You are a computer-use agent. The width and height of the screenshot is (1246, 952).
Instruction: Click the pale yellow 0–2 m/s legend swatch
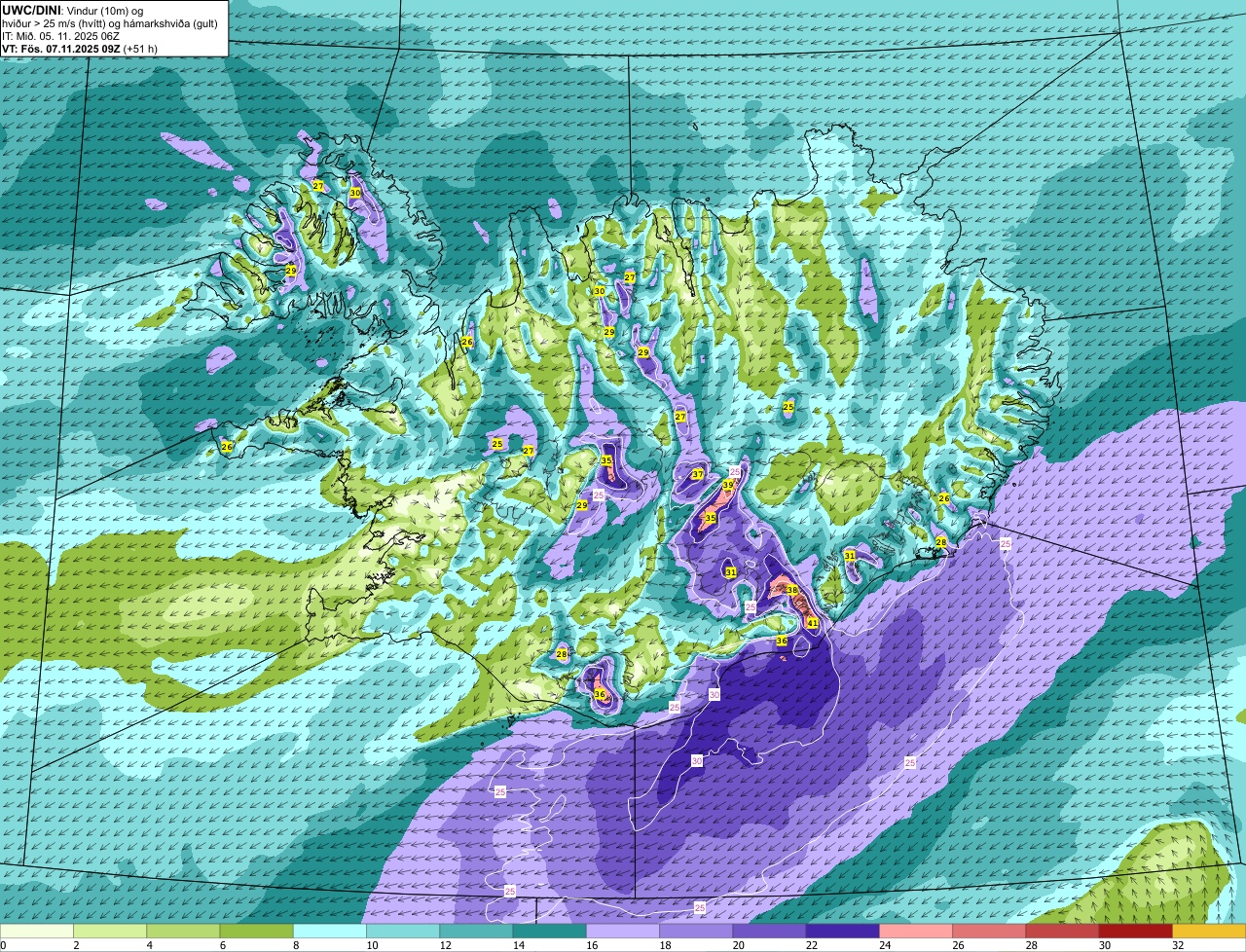(36, 932)
